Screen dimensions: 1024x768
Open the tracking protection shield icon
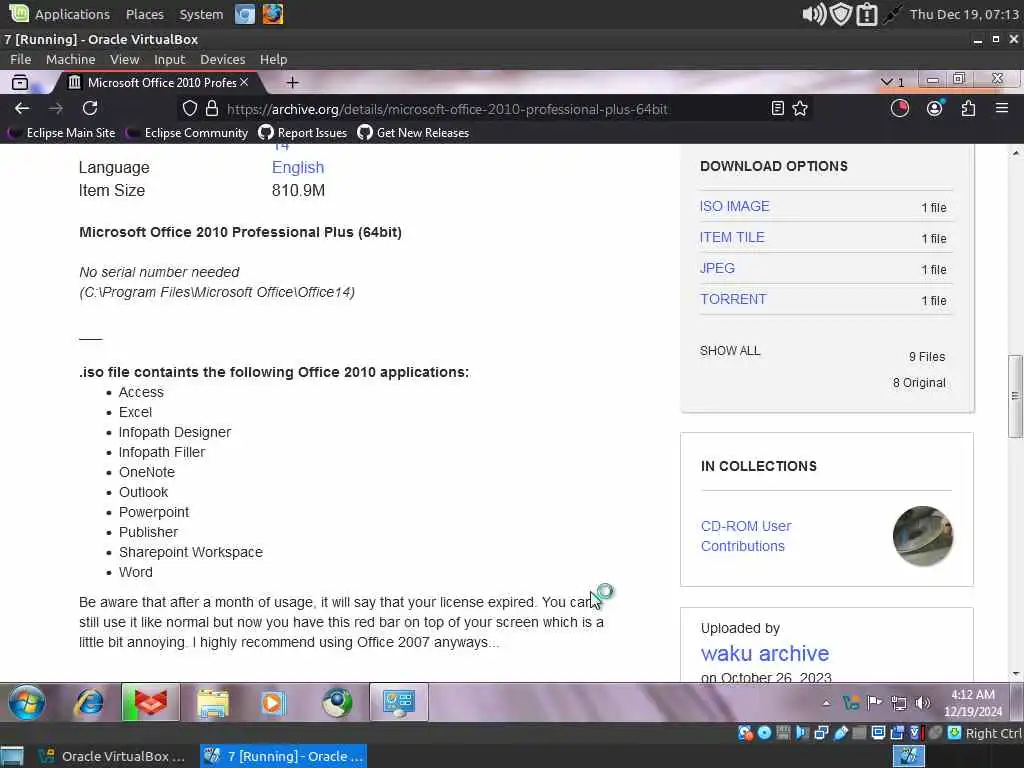[189, 108]
